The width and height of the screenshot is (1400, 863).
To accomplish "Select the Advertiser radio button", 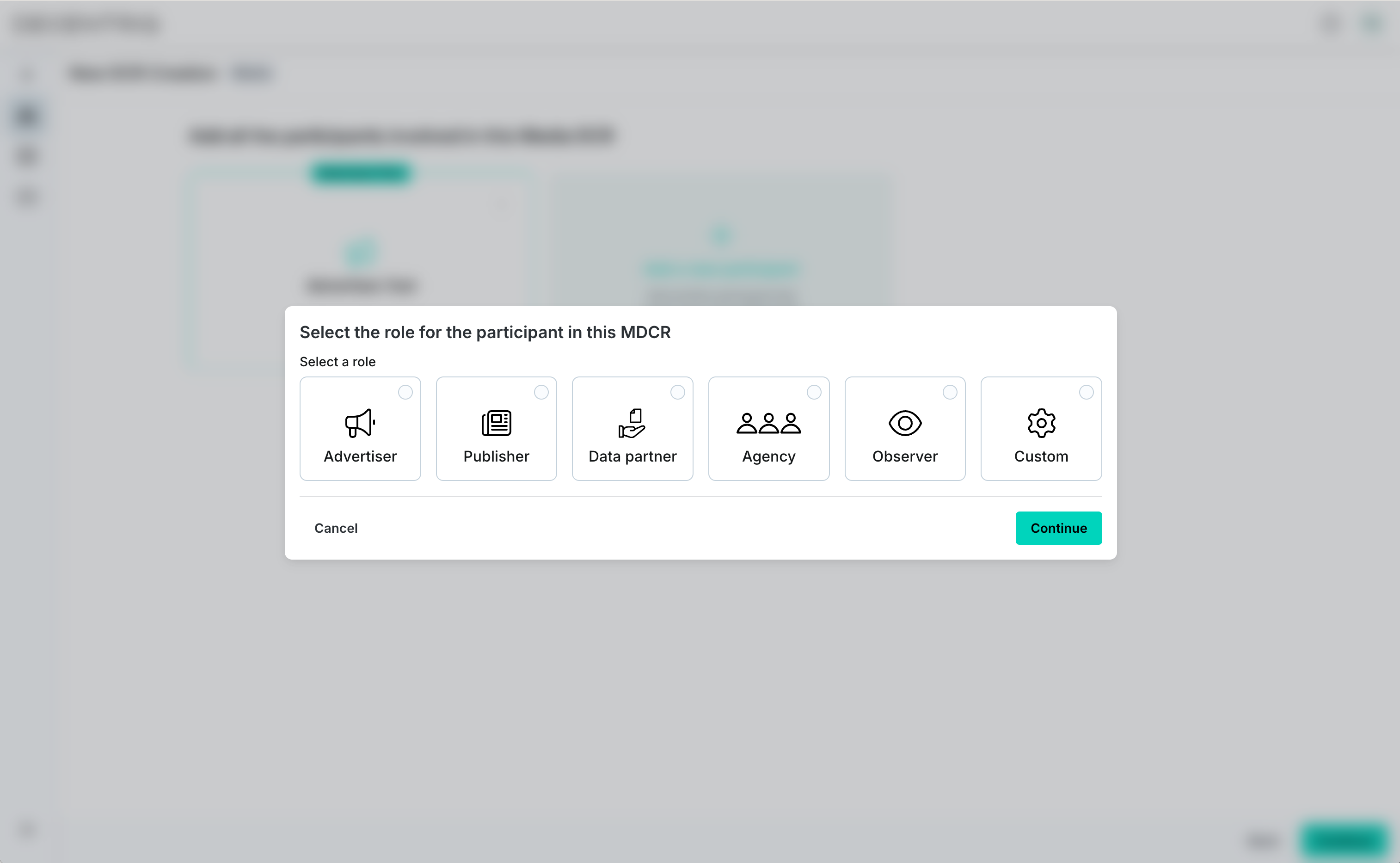I will pyautogui.click(x=405, y=392).
